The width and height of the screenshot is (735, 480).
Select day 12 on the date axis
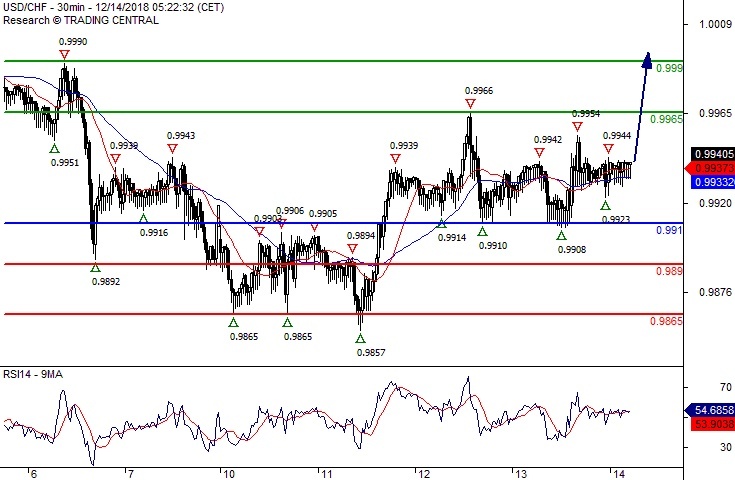(424, 474)
